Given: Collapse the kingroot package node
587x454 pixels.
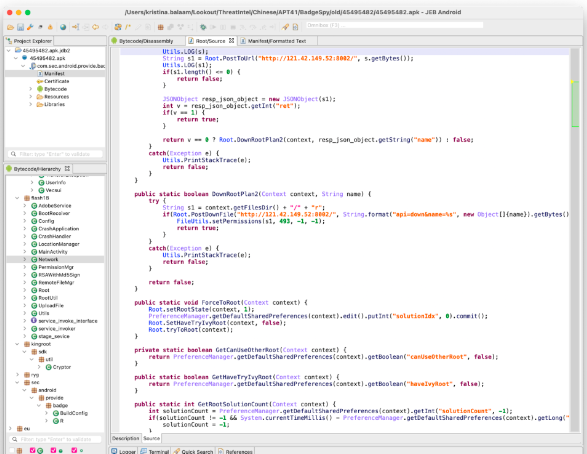Looking at the screenshot, I should tap(17, 344).
